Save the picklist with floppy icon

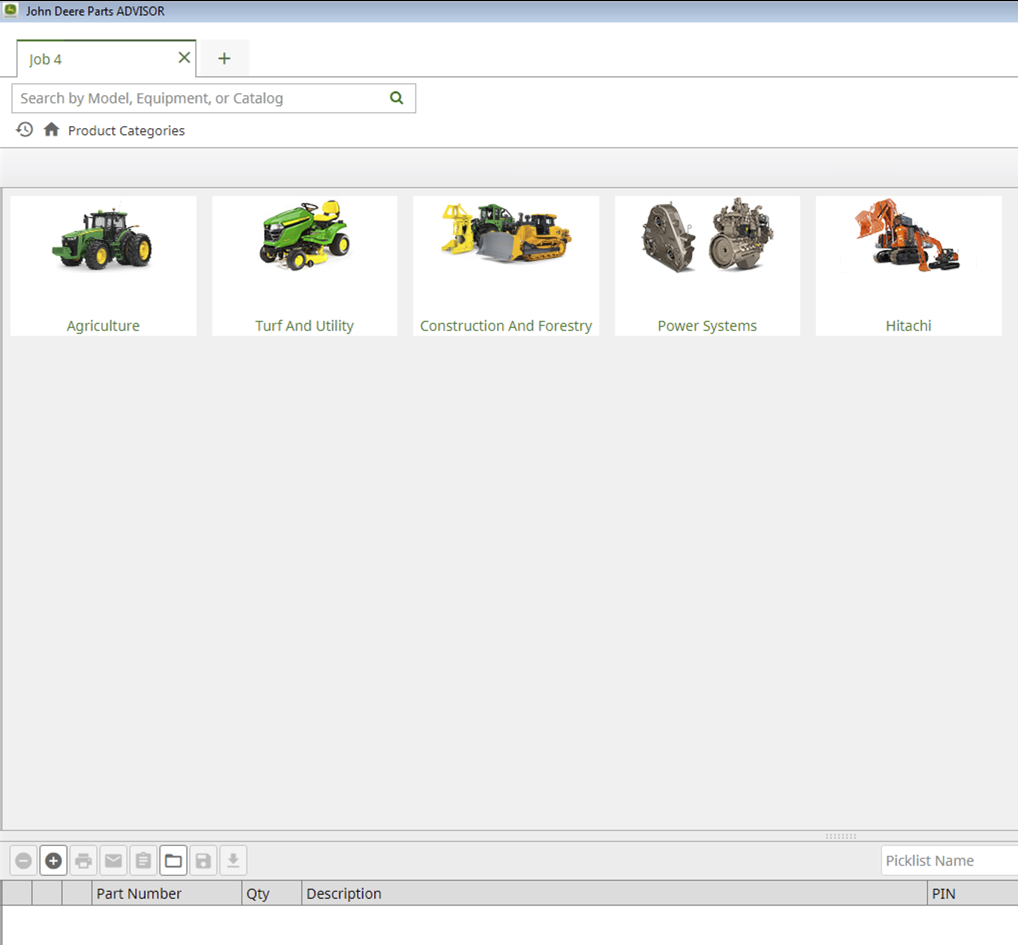click(203, 861)
